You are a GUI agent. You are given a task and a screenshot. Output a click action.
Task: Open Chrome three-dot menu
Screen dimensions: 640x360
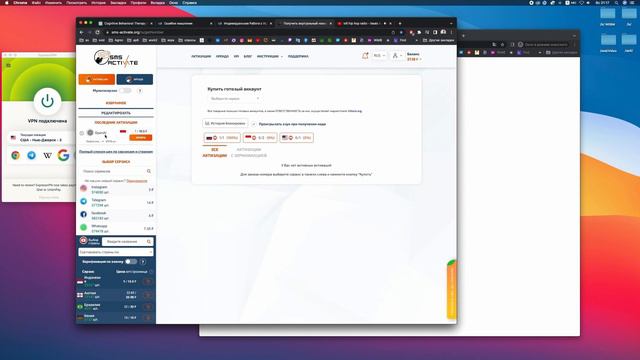coord(451,32)
